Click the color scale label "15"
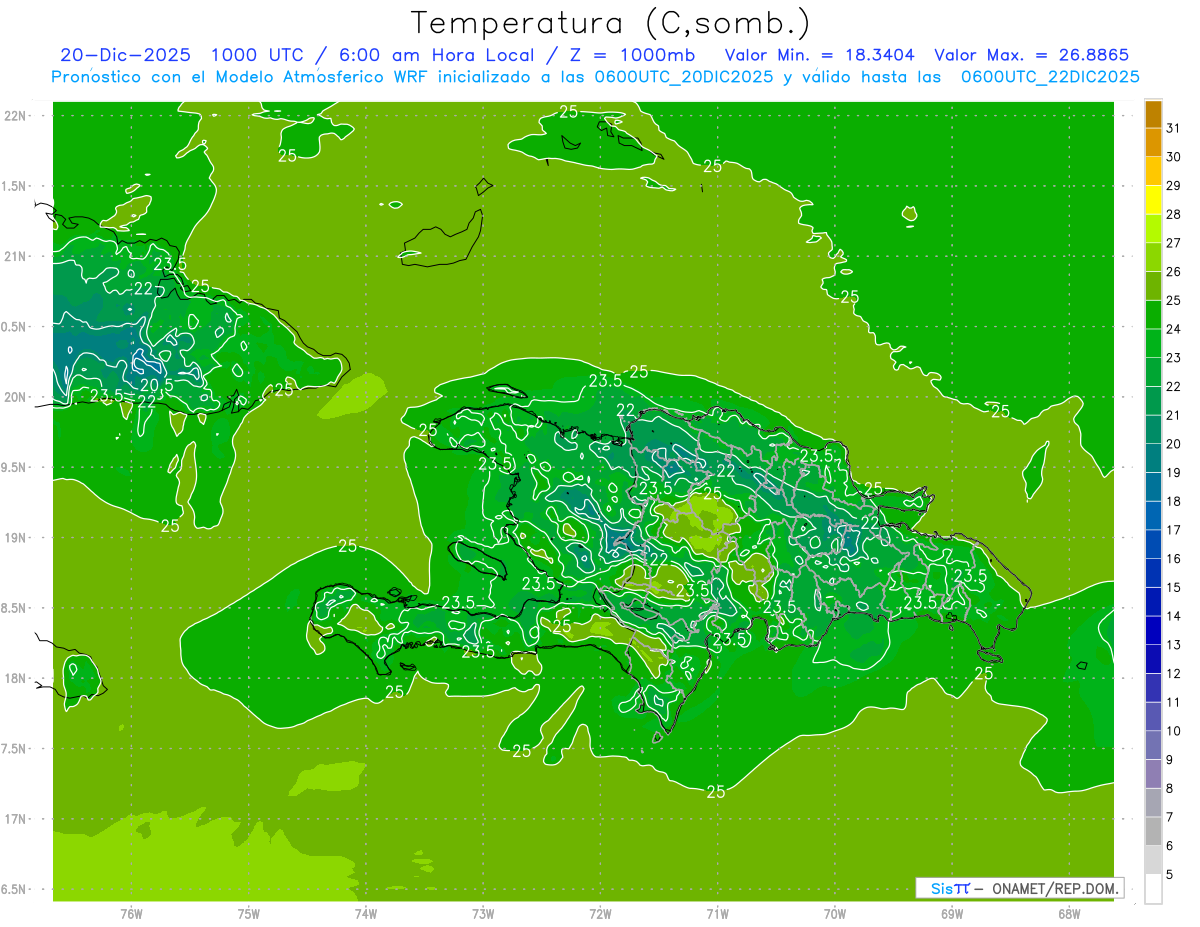 point(1174,587)
